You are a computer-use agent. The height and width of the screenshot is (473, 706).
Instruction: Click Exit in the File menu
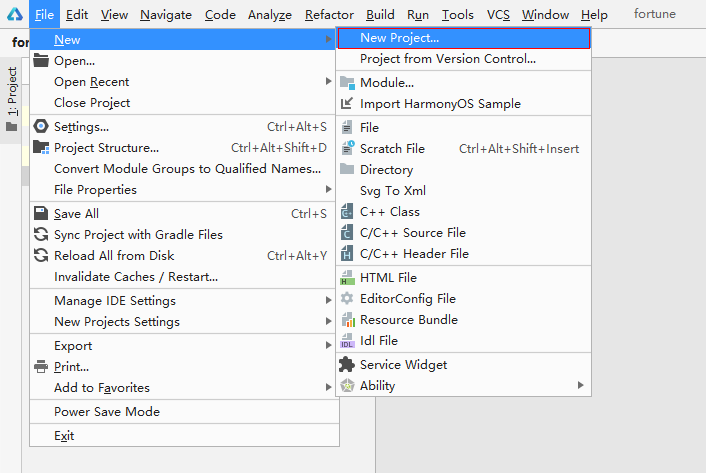(x=64, y=436)
